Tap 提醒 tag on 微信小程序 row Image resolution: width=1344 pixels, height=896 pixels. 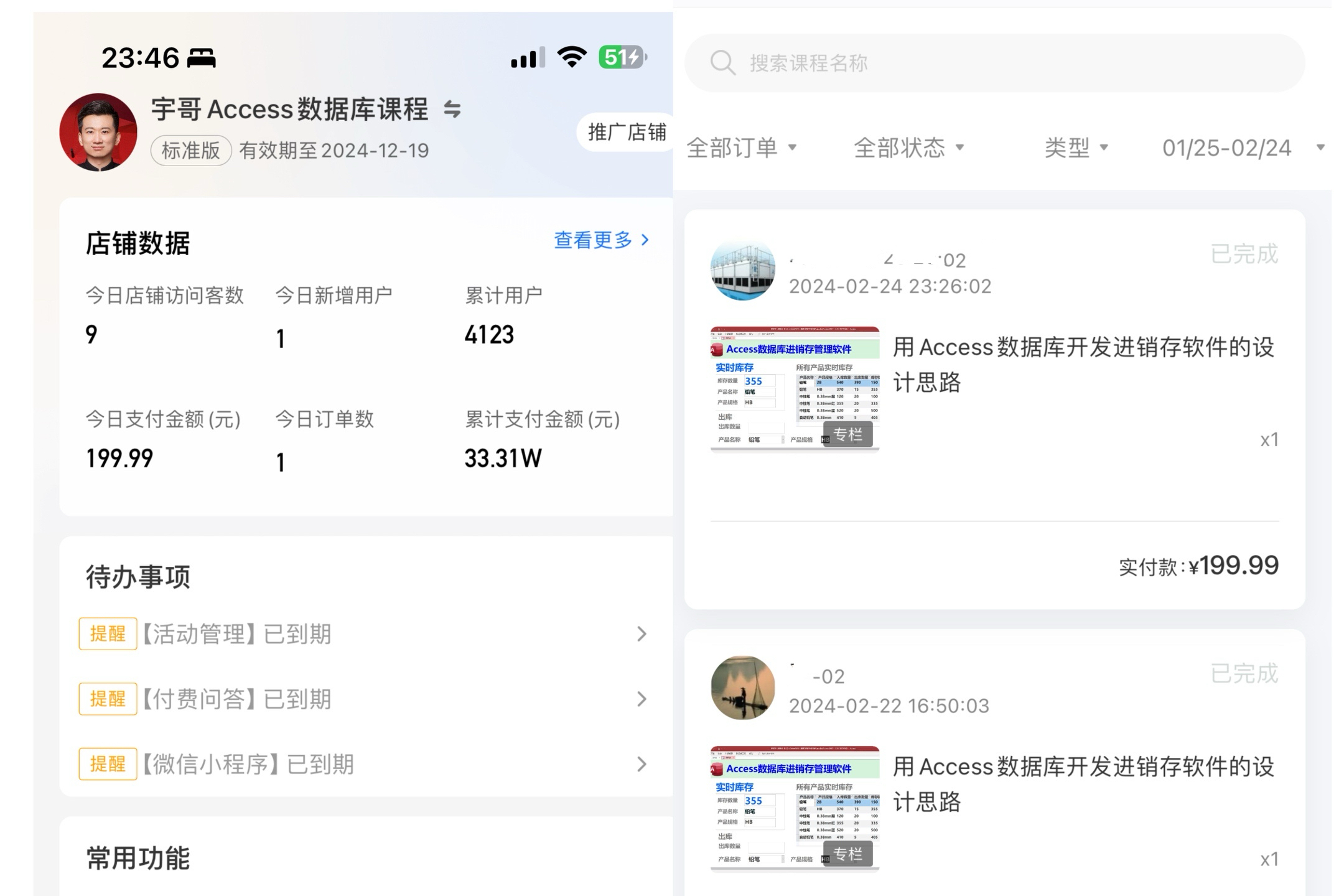click(108, 764)
